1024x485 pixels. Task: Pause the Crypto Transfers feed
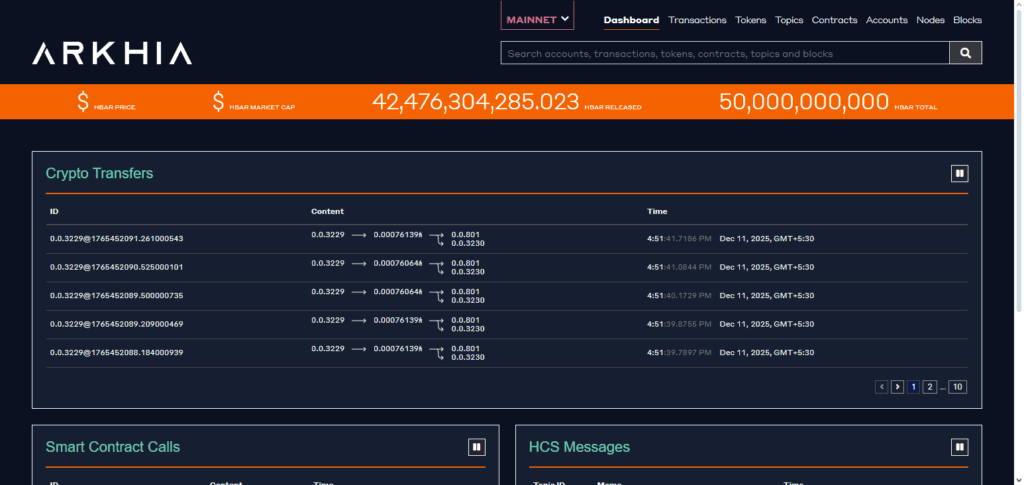pos(959,174)
